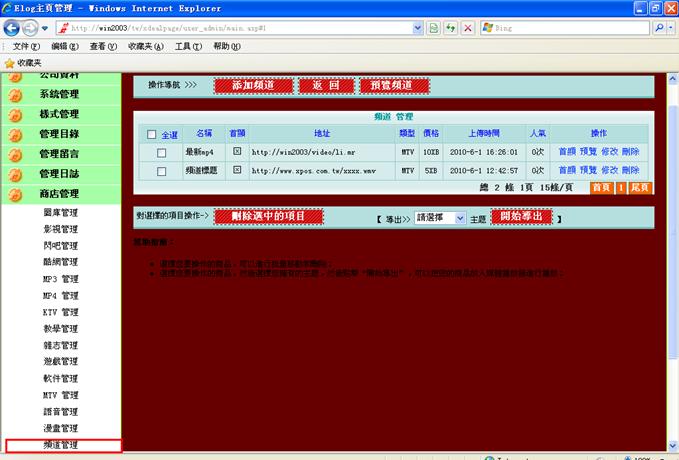Click the orange icon beside 系統管理
679x460 pixels.
[x=15, y=95]
